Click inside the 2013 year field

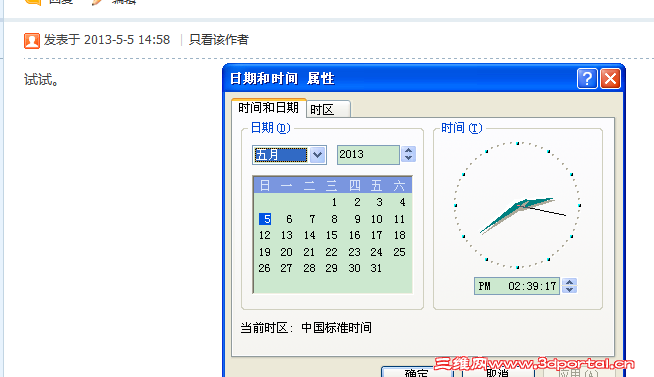click(x=368, y=155)
